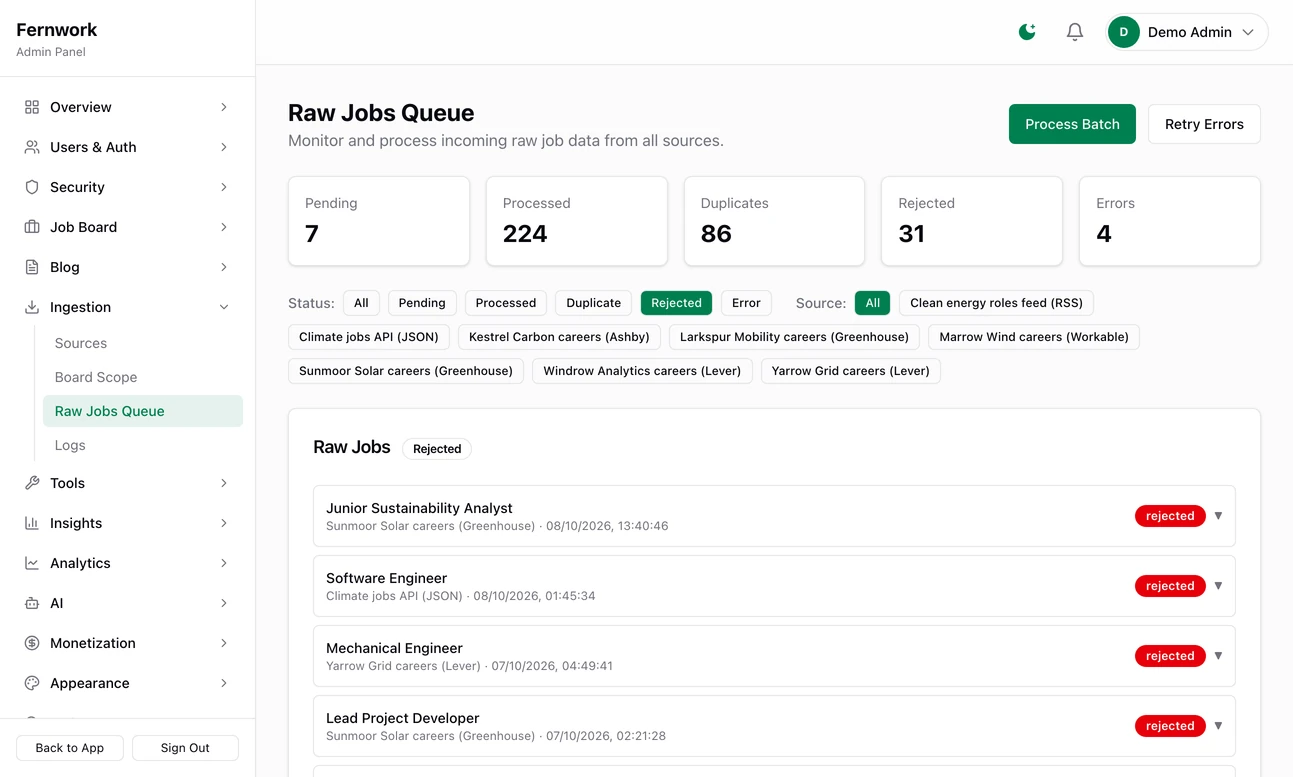The image size is (1293, 777).
Task: Filter status by Error
Action: [x=746, y=303]
